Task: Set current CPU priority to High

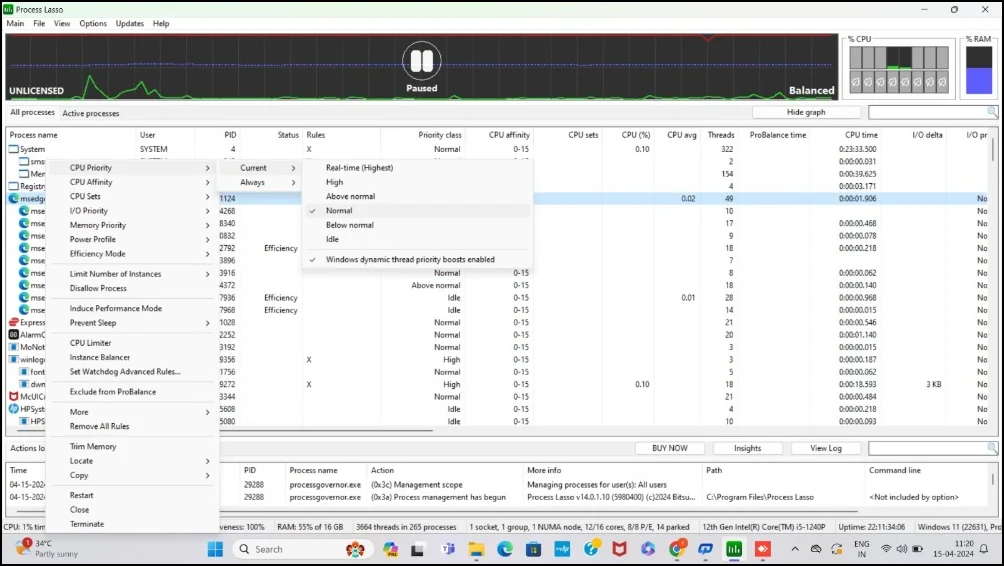Action: 417,182
